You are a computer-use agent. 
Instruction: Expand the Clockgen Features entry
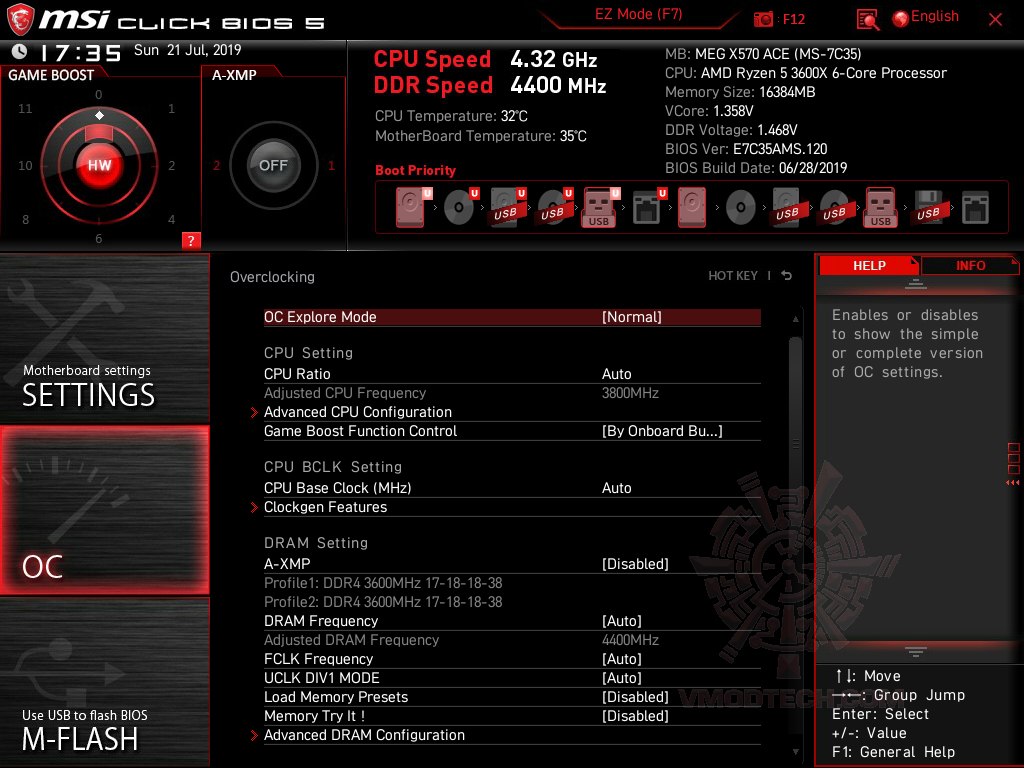click(x=325, y=507)
